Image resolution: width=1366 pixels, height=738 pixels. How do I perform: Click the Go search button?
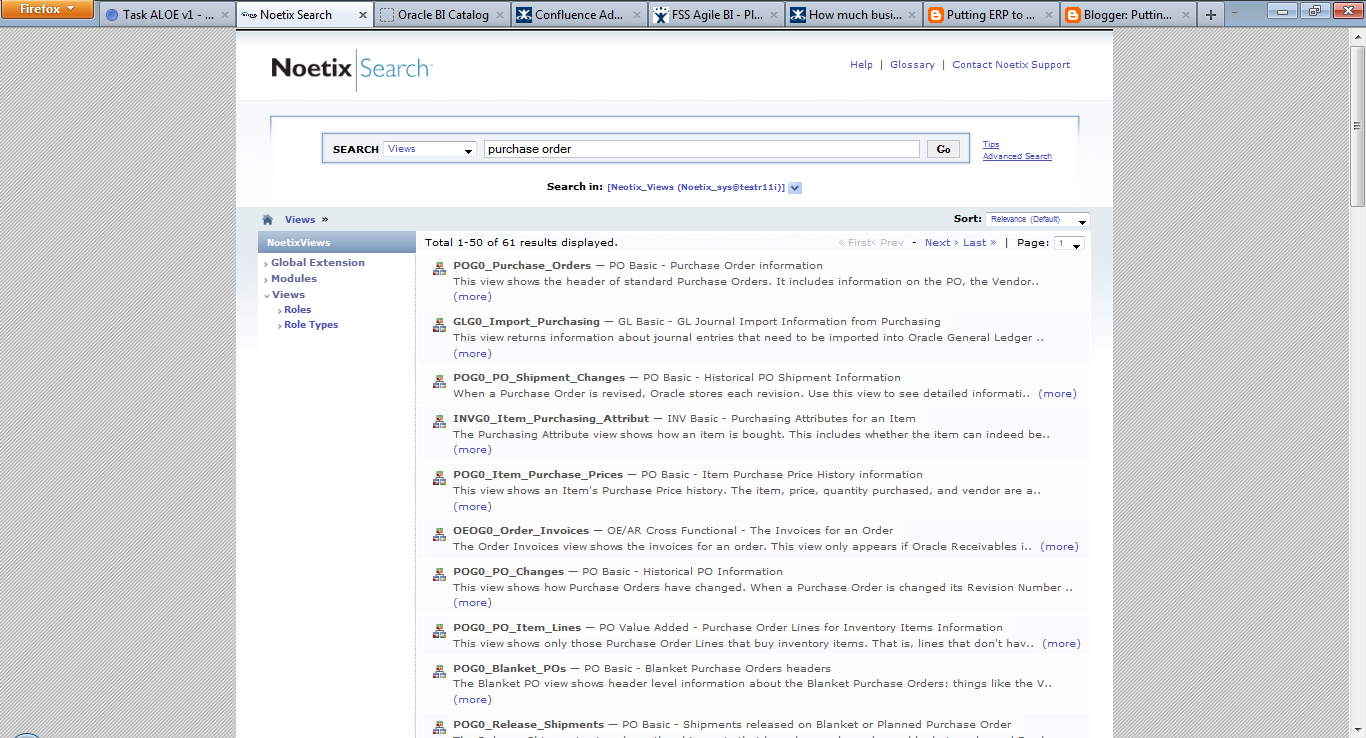tap(943, 149)
